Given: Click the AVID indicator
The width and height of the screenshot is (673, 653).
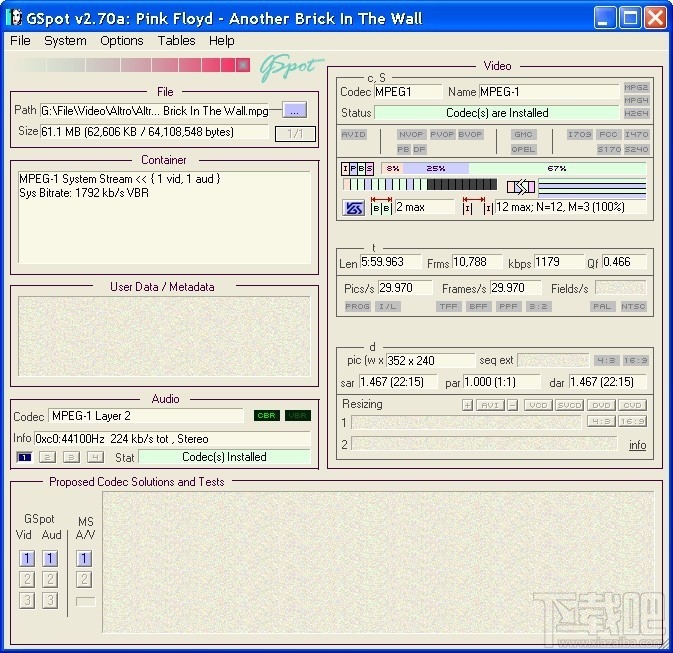Looking at the screenshot, I should (x=354, y=135).
